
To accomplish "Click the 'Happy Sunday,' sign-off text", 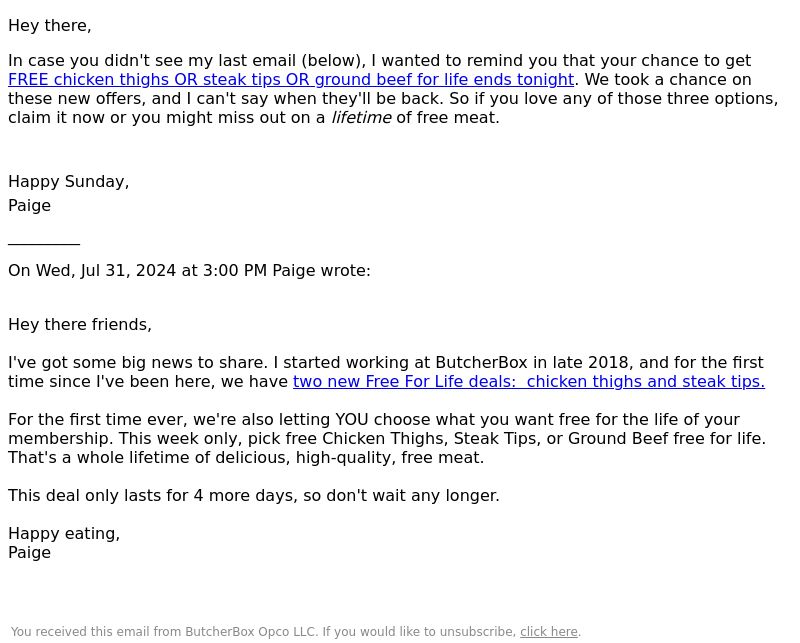I will [68, 182].
